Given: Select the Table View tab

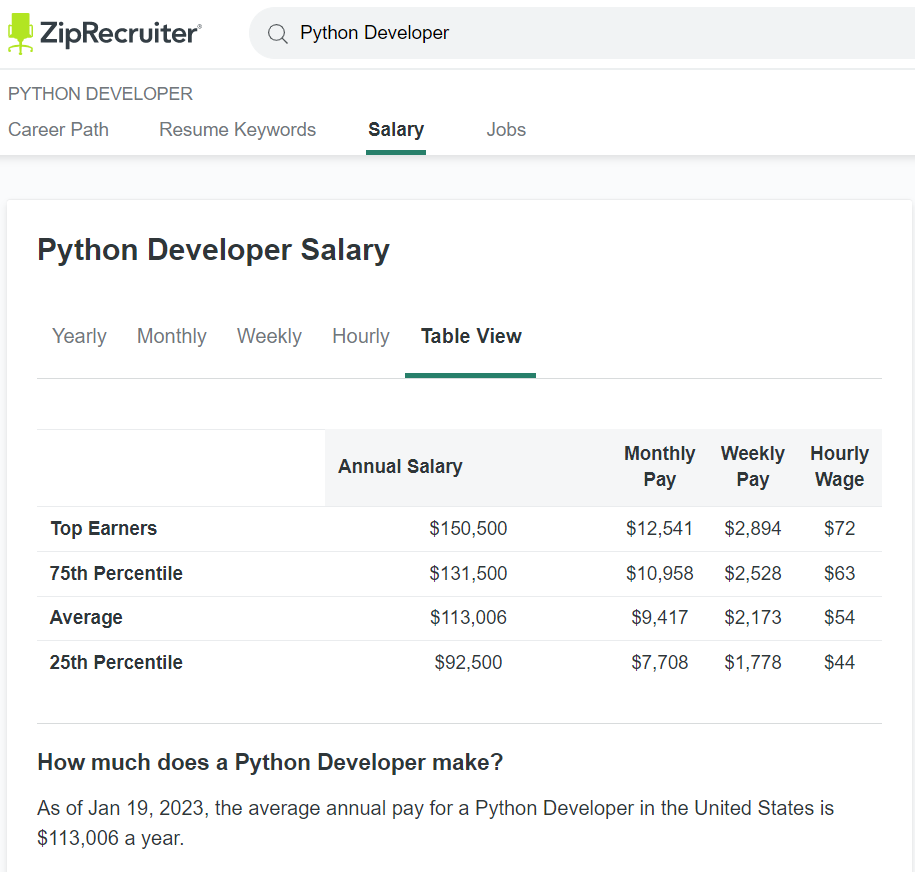Looking at the screenshot, I should pos(471,337).
